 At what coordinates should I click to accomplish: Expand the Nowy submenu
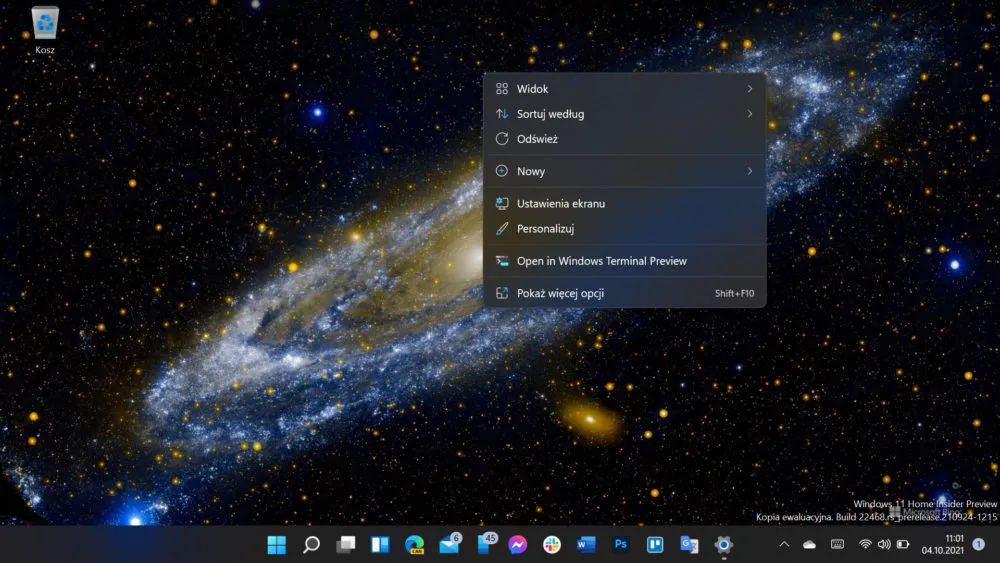pyautogui.click(x=624, y=171)
